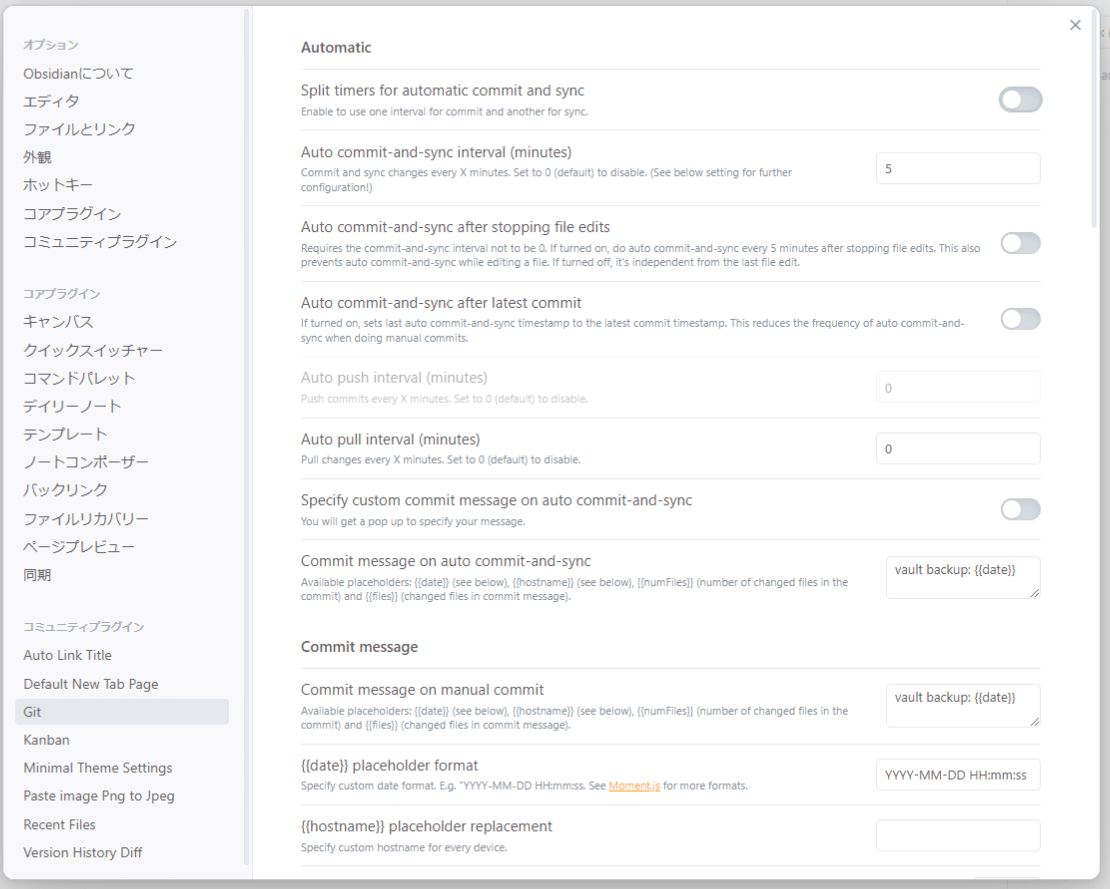Toggle Split timers for automatic commit and sync
Viewport: 1110px width, 889px height.
click(1020, 100)
